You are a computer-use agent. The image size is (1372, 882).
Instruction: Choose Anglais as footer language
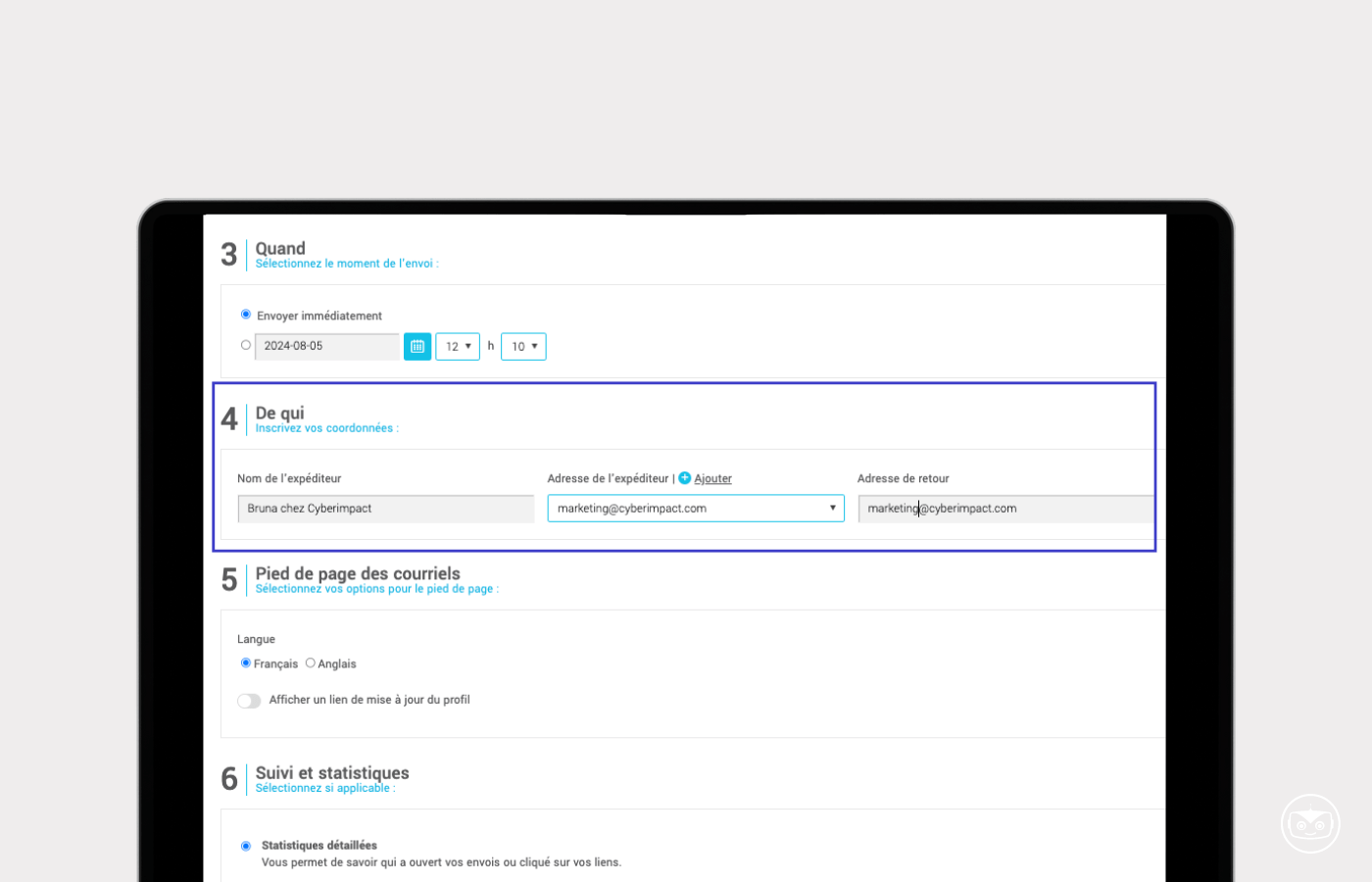311,663
